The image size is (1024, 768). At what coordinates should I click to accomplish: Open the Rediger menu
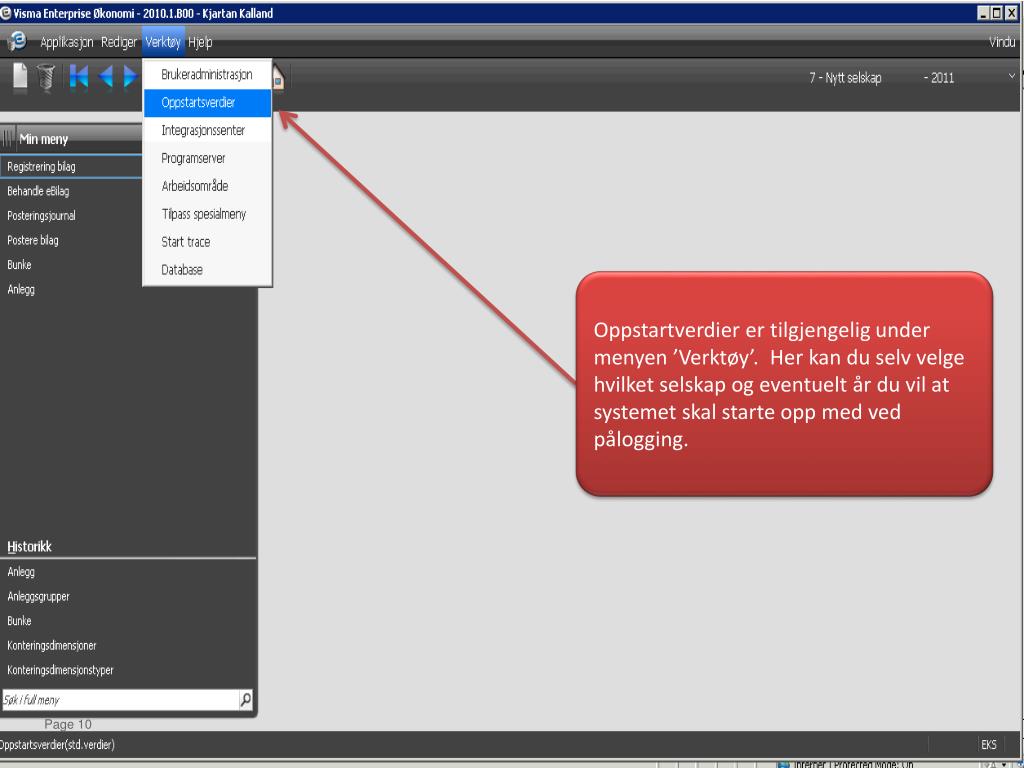tap(119, 42)
